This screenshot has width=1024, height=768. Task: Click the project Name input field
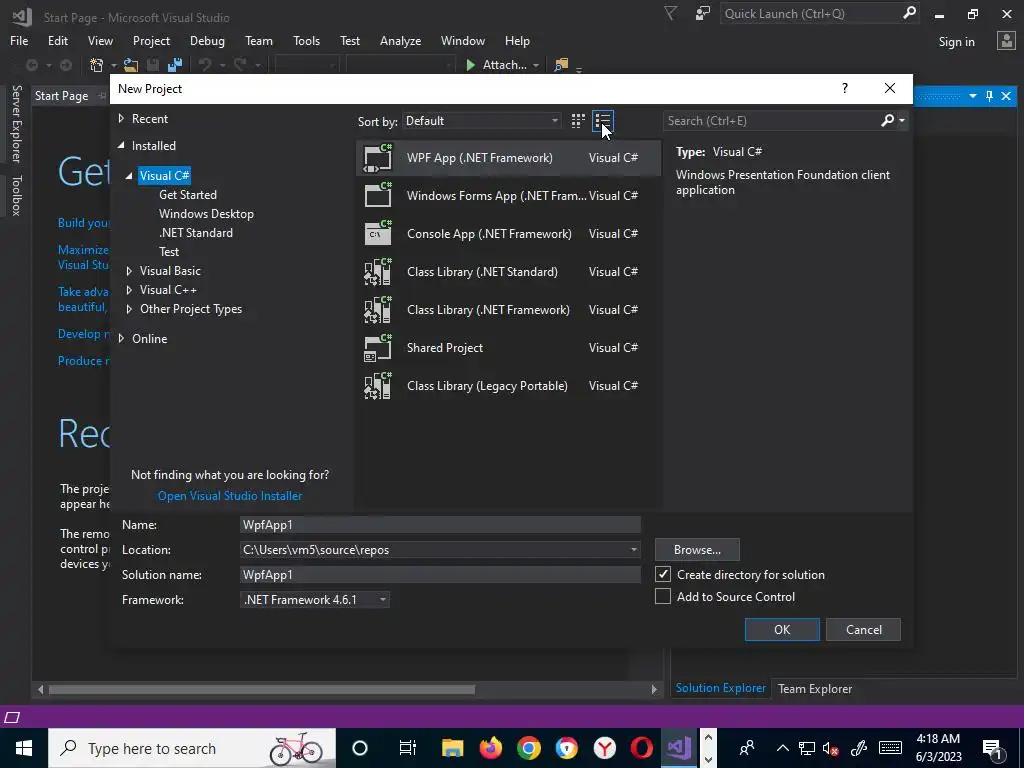point(440,524)
